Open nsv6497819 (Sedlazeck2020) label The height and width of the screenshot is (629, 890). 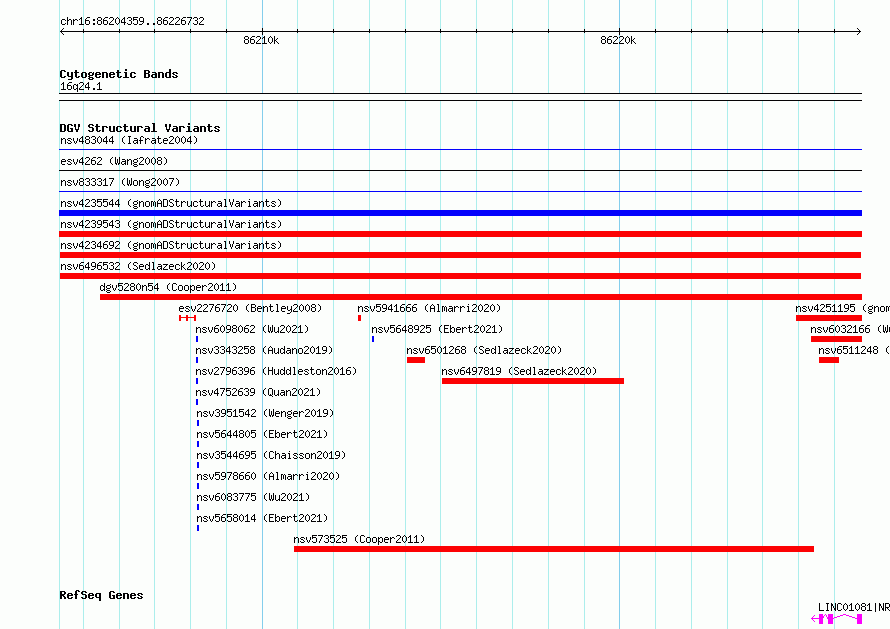pos(519,371)
